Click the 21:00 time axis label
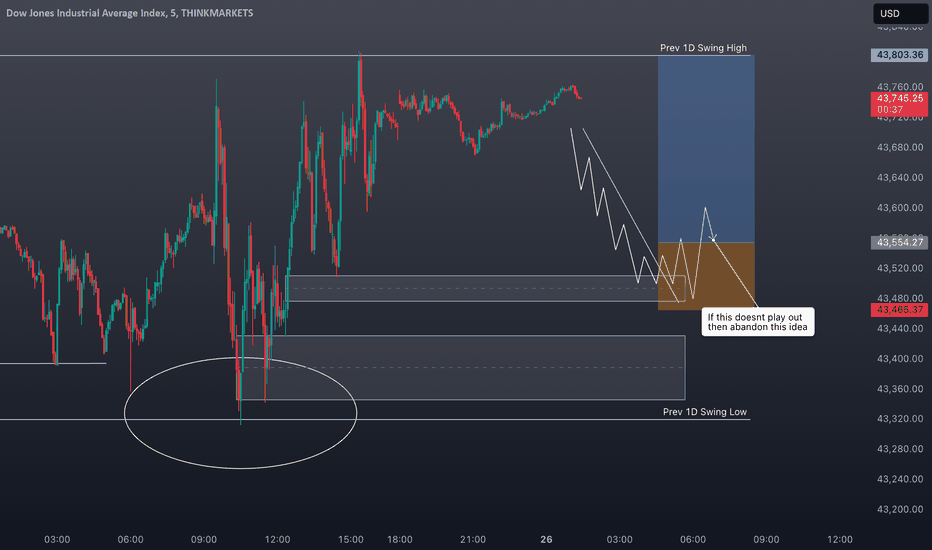Screen dimensions: 932x550 pyautogui.click(x=473, y=539)
